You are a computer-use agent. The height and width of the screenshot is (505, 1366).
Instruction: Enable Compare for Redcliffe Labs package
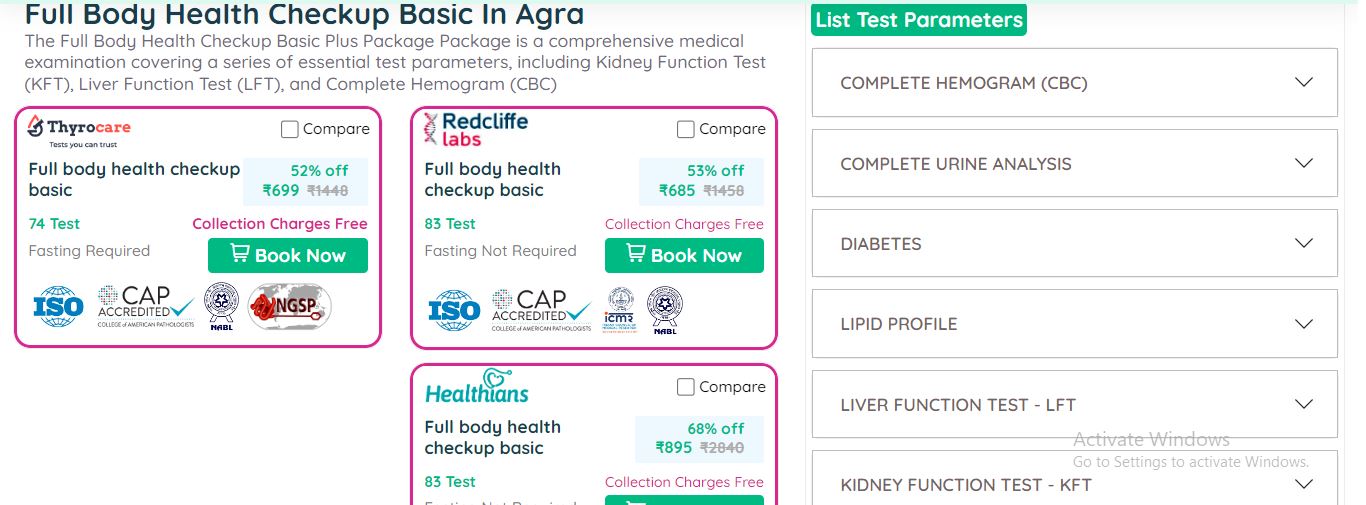pyautogui.click(x=686, y=129)
